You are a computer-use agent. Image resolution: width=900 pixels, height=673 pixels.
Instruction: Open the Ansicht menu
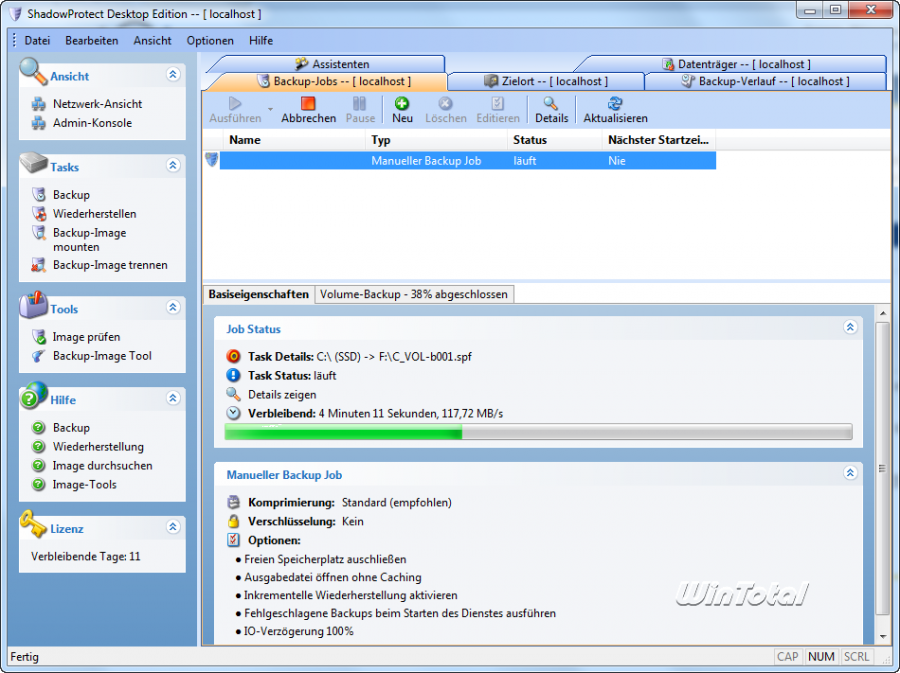(x=152, y=41)
